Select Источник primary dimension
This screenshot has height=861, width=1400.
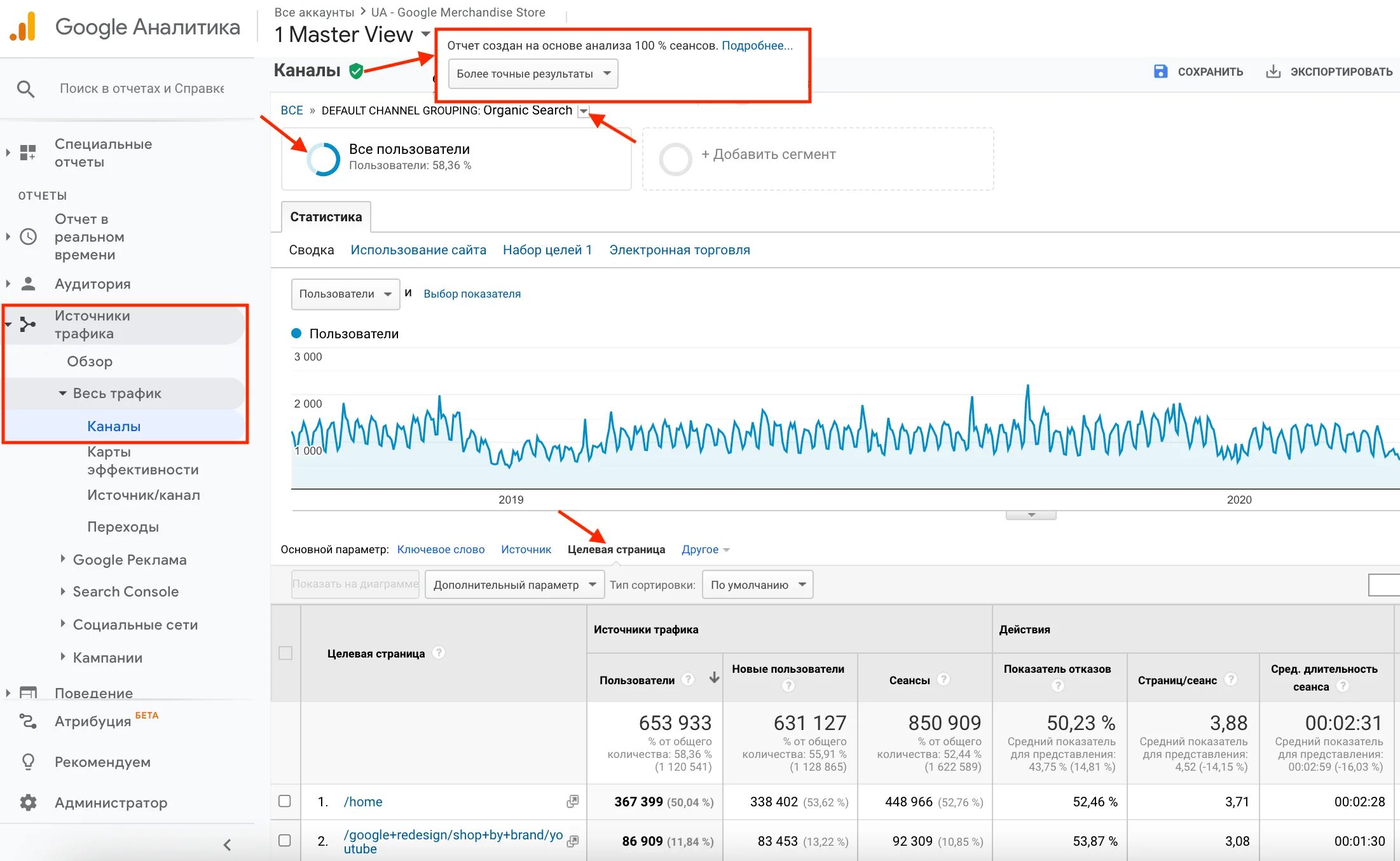click(526, 549)
